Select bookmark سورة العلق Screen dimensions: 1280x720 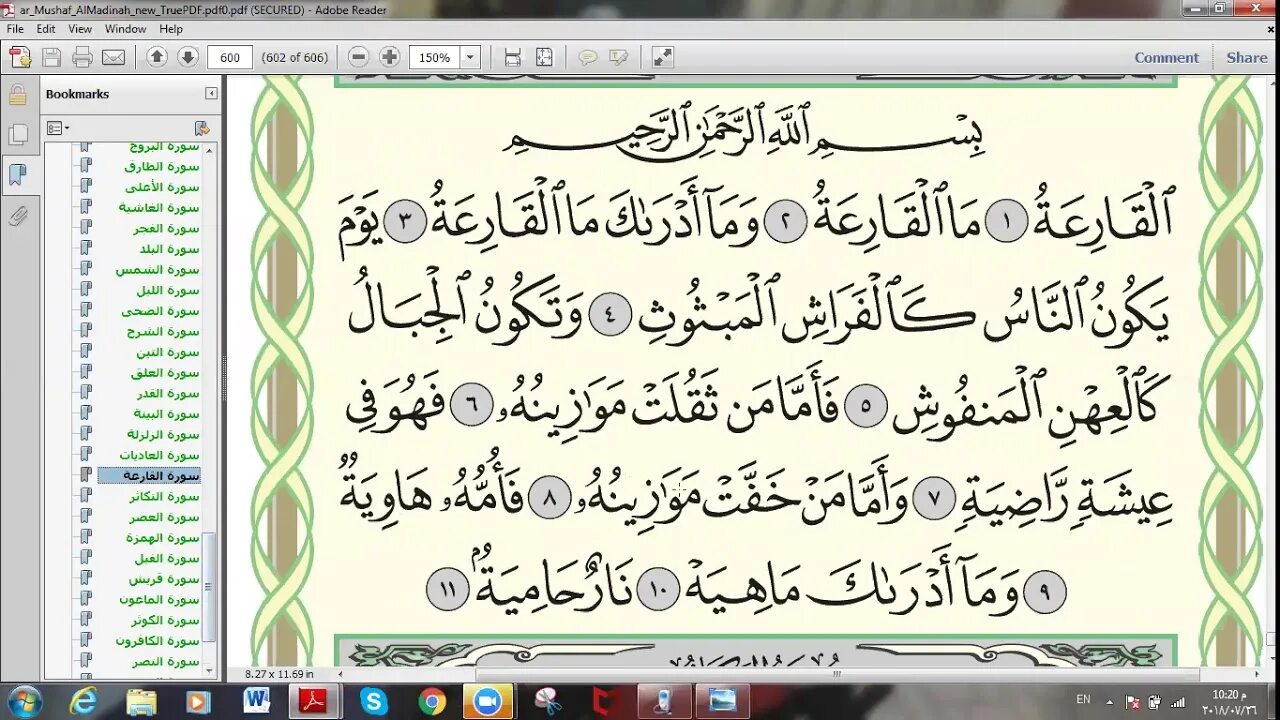click(165, 373)
